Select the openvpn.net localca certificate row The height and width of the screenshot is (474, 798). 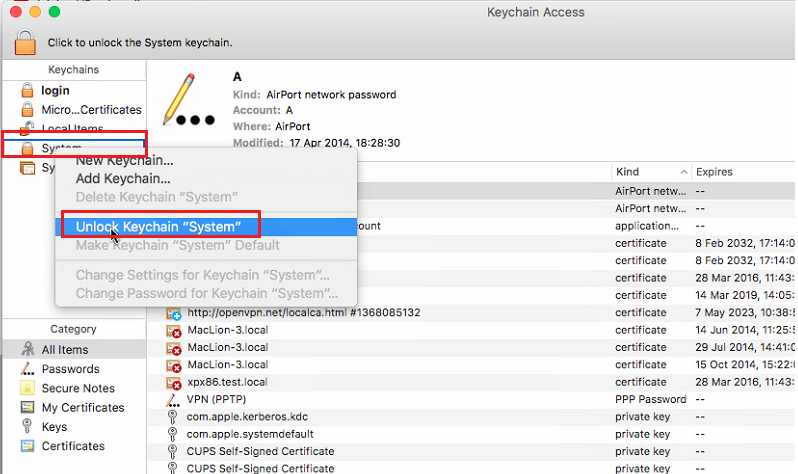click(x=471, y=313)
